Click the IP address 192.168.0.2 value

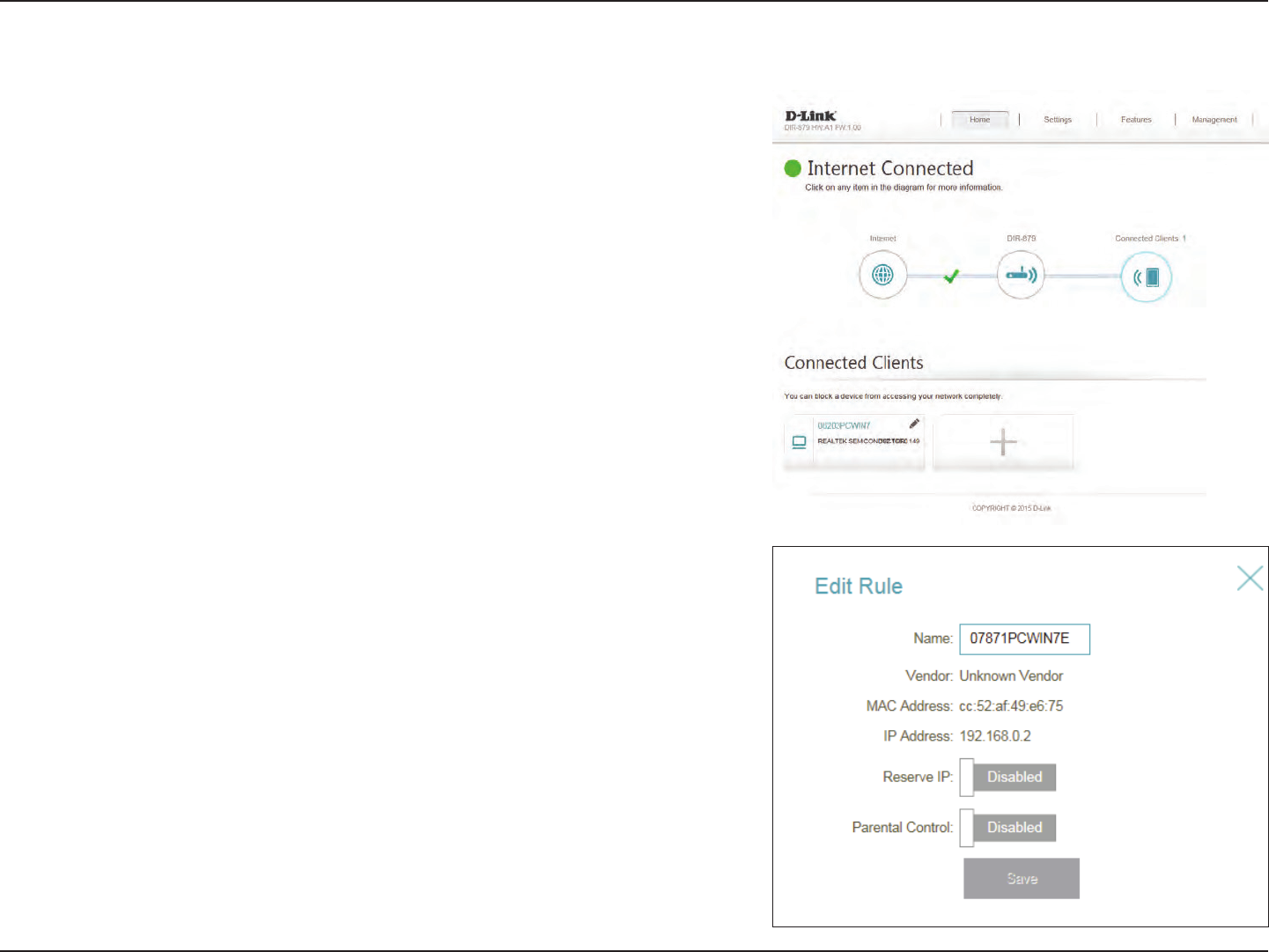[995, 736]
